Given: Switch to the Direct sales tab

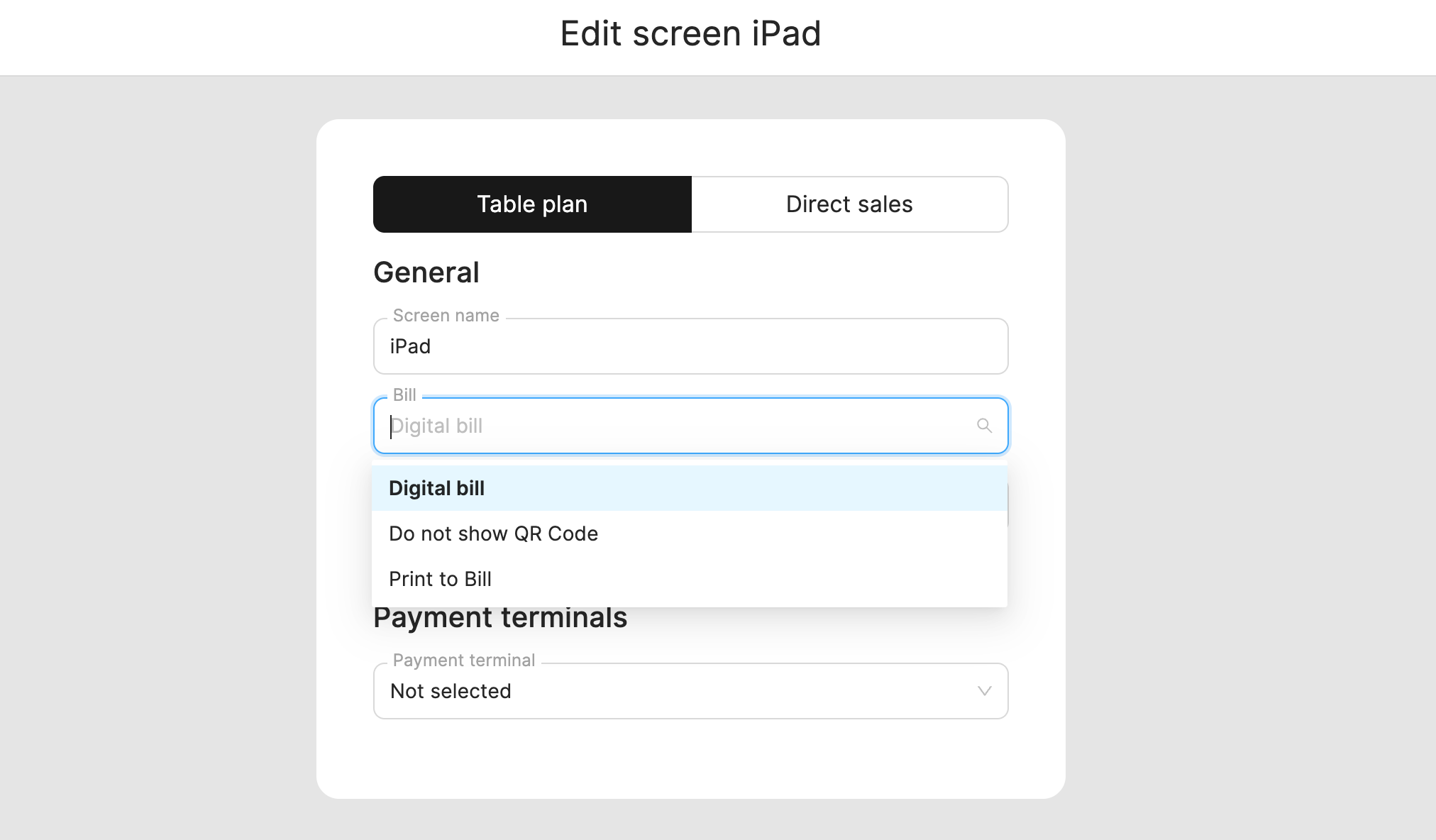Looking at the screenshot, I should (849, 204).
